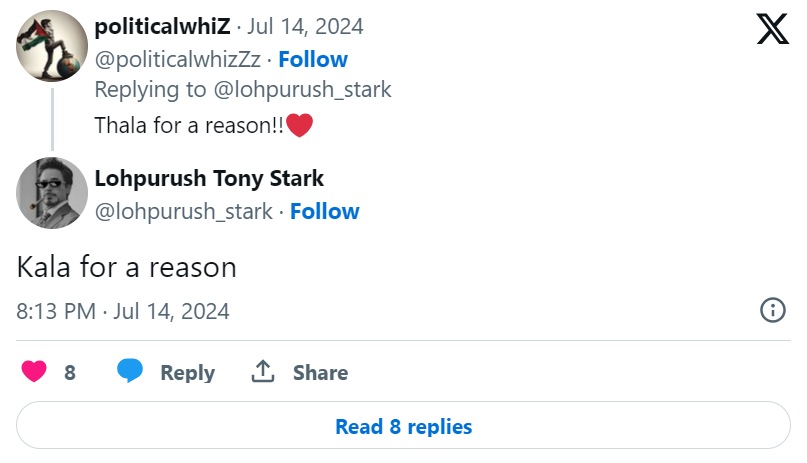
Task: Click the reply speech bubble icon
Action: tap(130, 372)
